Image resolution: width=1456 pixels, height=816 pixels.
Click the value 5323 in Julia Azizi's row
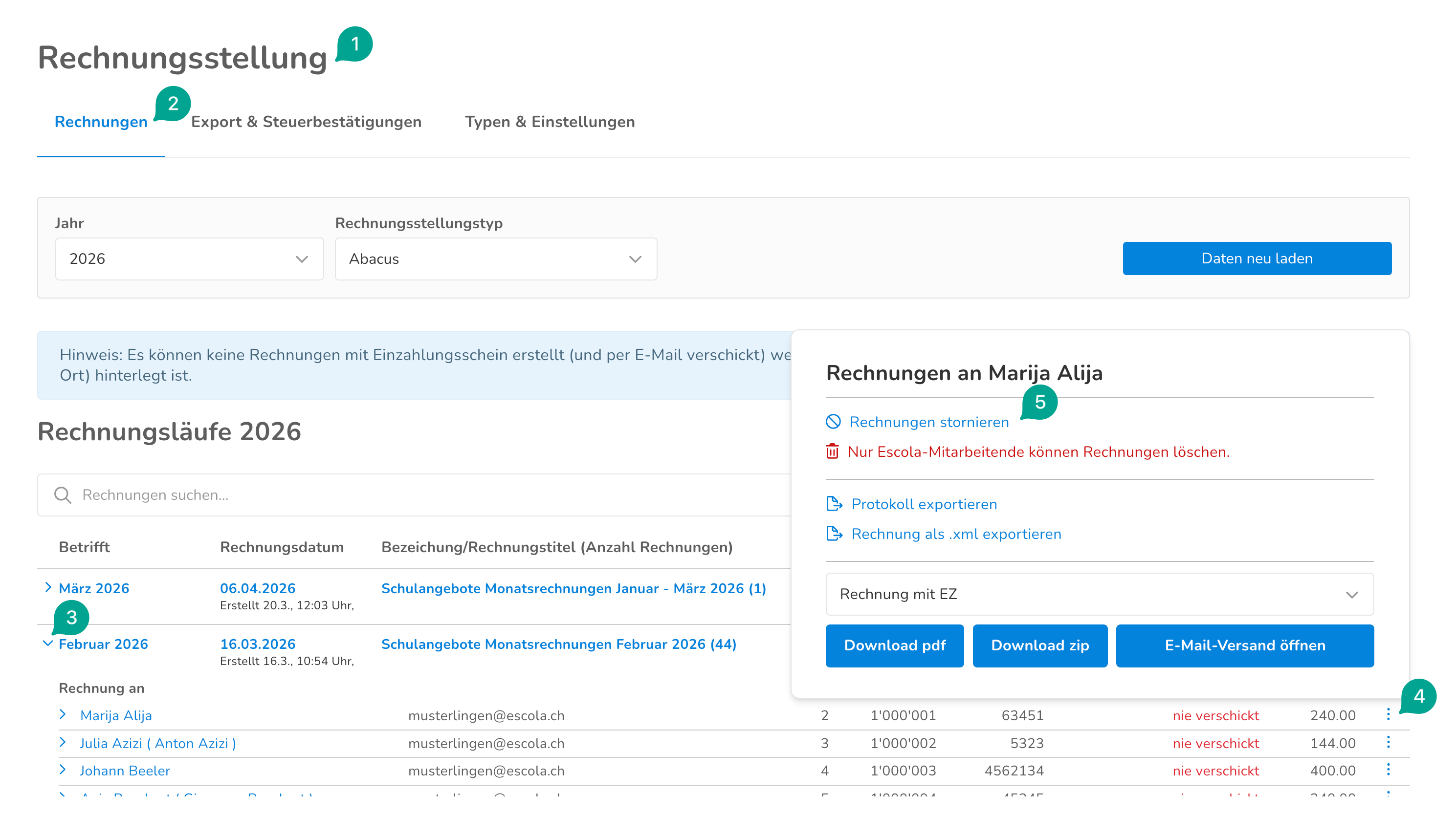pos(1027,743)
